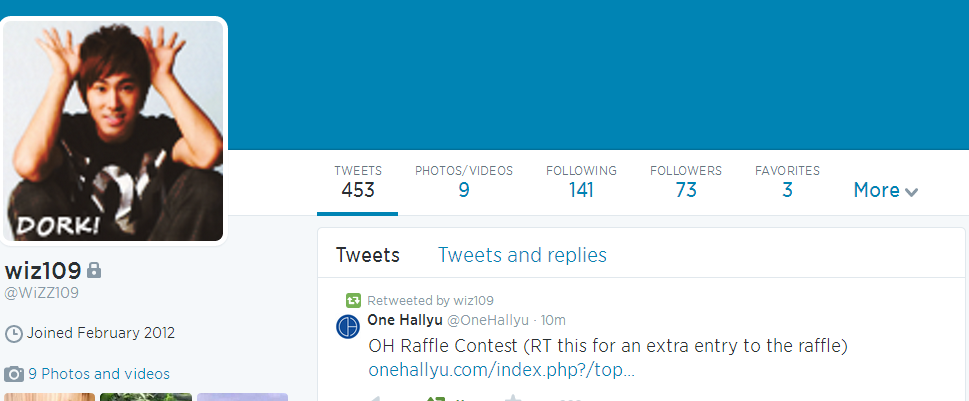Click the protected account lock icon
This screenshot has height=401, width=969.
tap(94, 270)
